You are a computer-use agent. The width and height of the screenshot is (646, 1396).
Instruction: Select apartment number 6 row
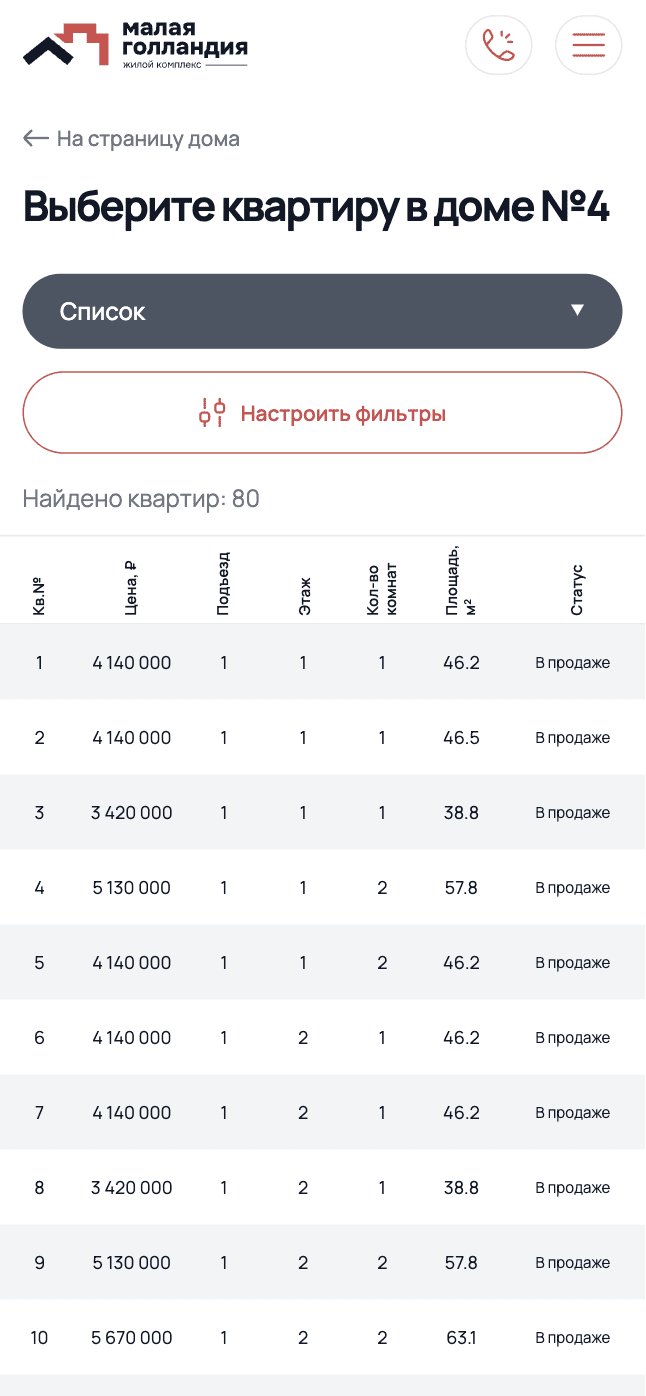coord(322,1038)
